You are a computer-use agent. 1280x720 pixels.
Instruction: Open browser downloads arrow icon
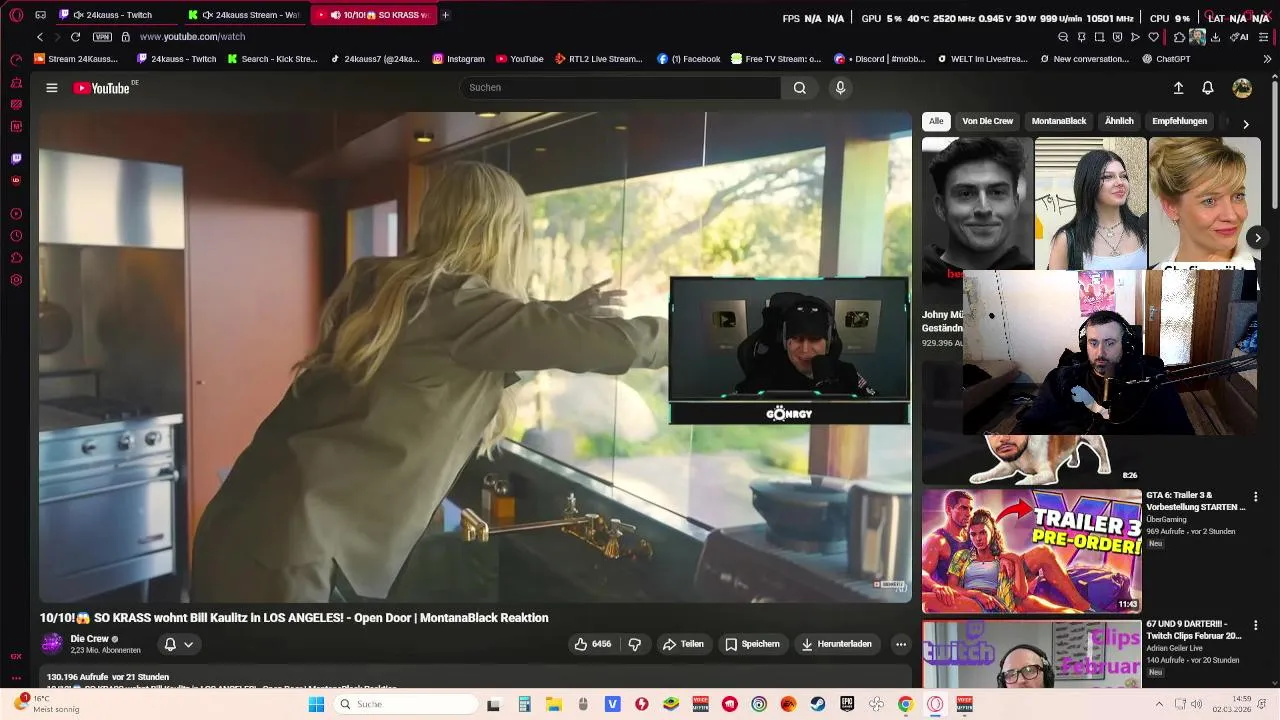pos(1215,37)
